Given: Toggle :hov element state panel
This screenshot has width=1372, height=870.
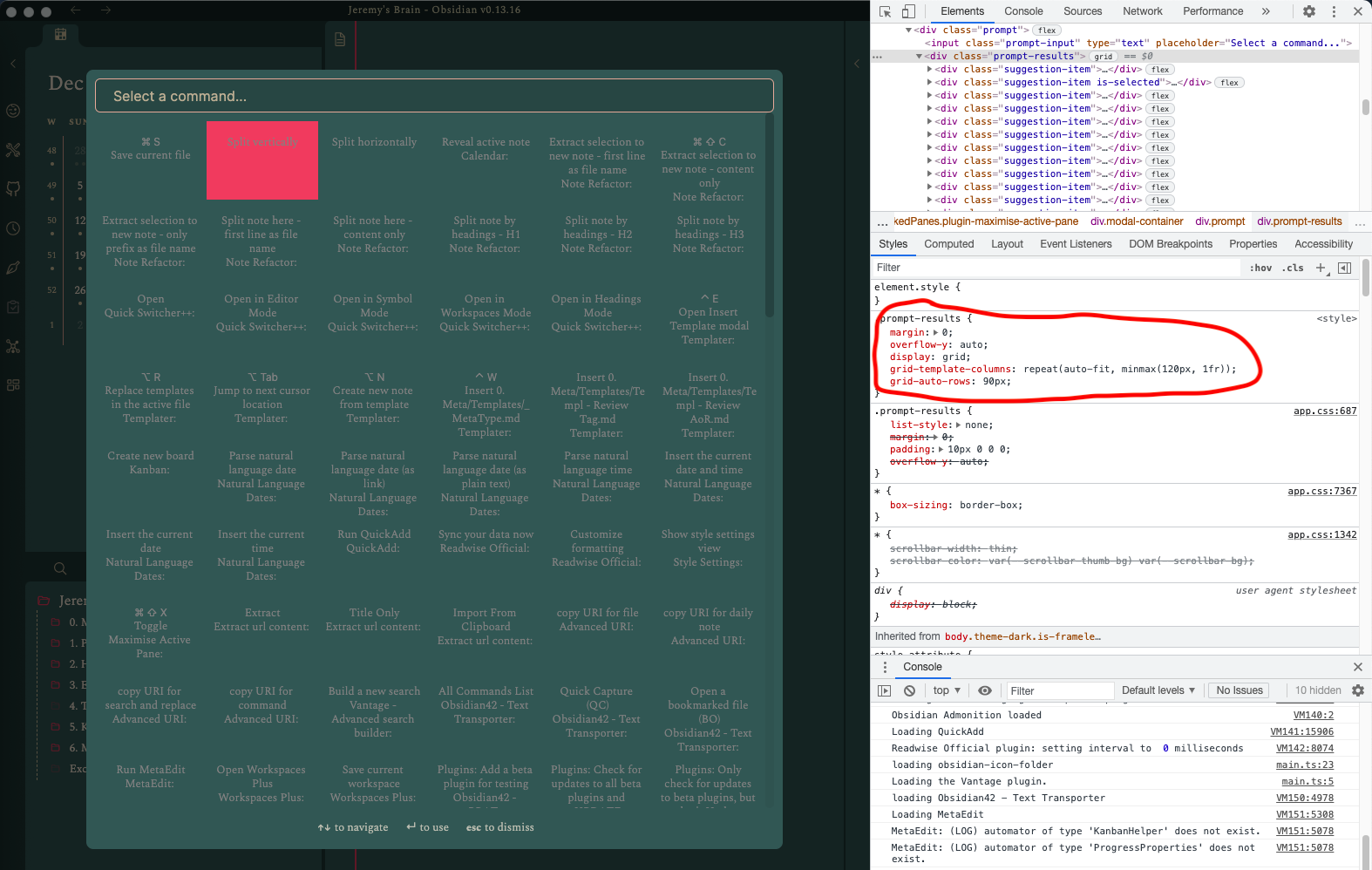Looking at the screenshot, I should tap(1261, 268).
